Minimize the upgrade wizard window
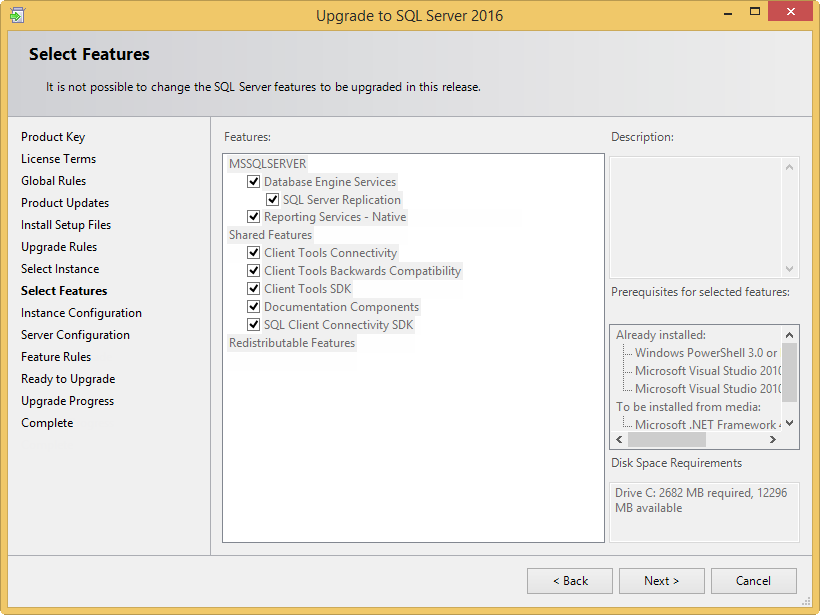Screen dimensions: 820x615 728,13
